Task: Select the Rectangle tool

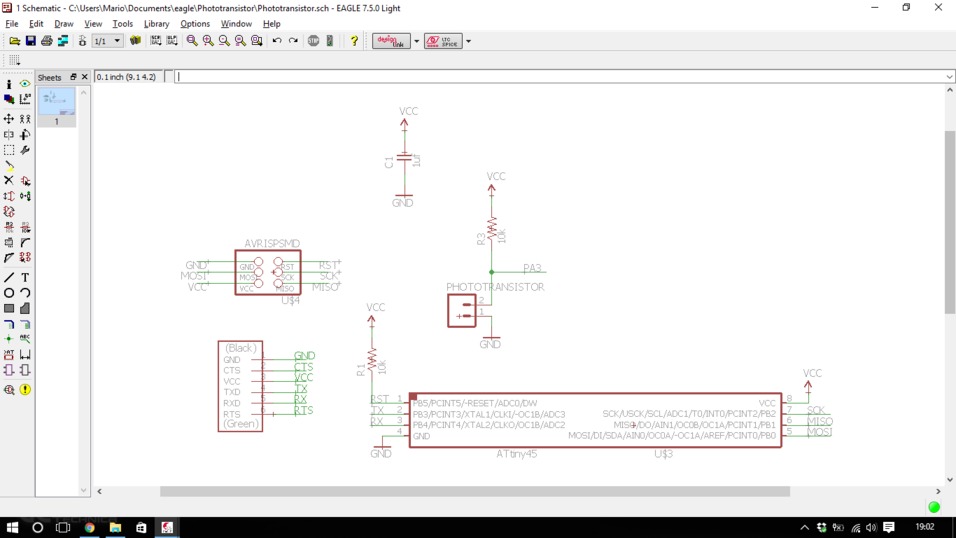Action: click(x=9, y=309)
